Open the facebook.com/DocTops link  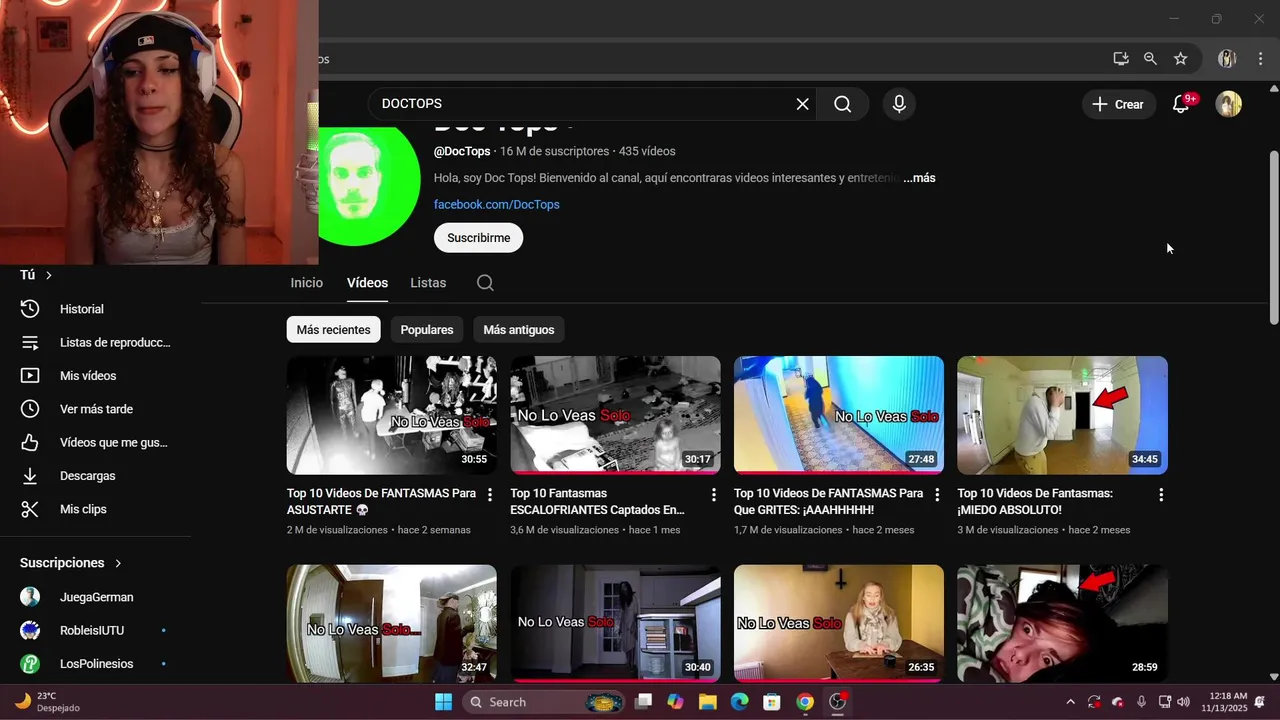pos(497,204)
